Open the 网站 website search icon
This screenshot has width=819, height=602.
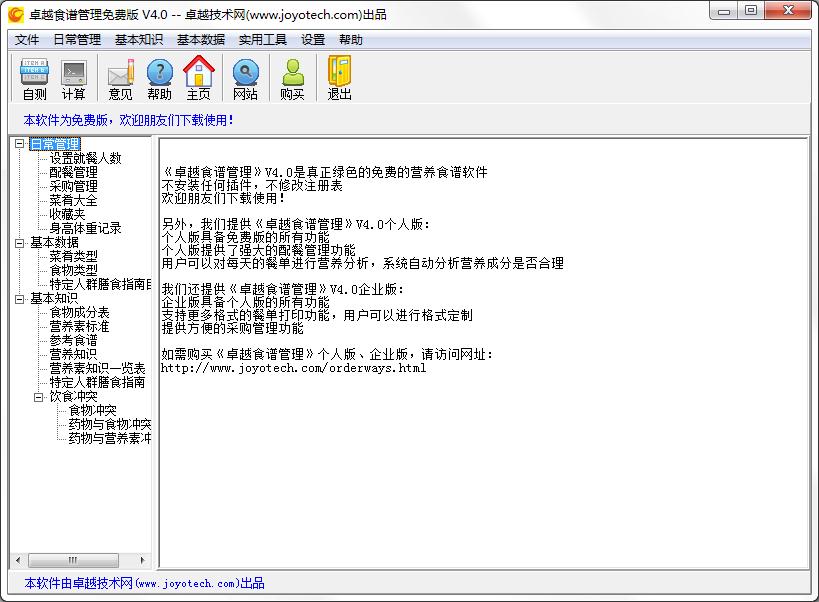coord(245,78)
